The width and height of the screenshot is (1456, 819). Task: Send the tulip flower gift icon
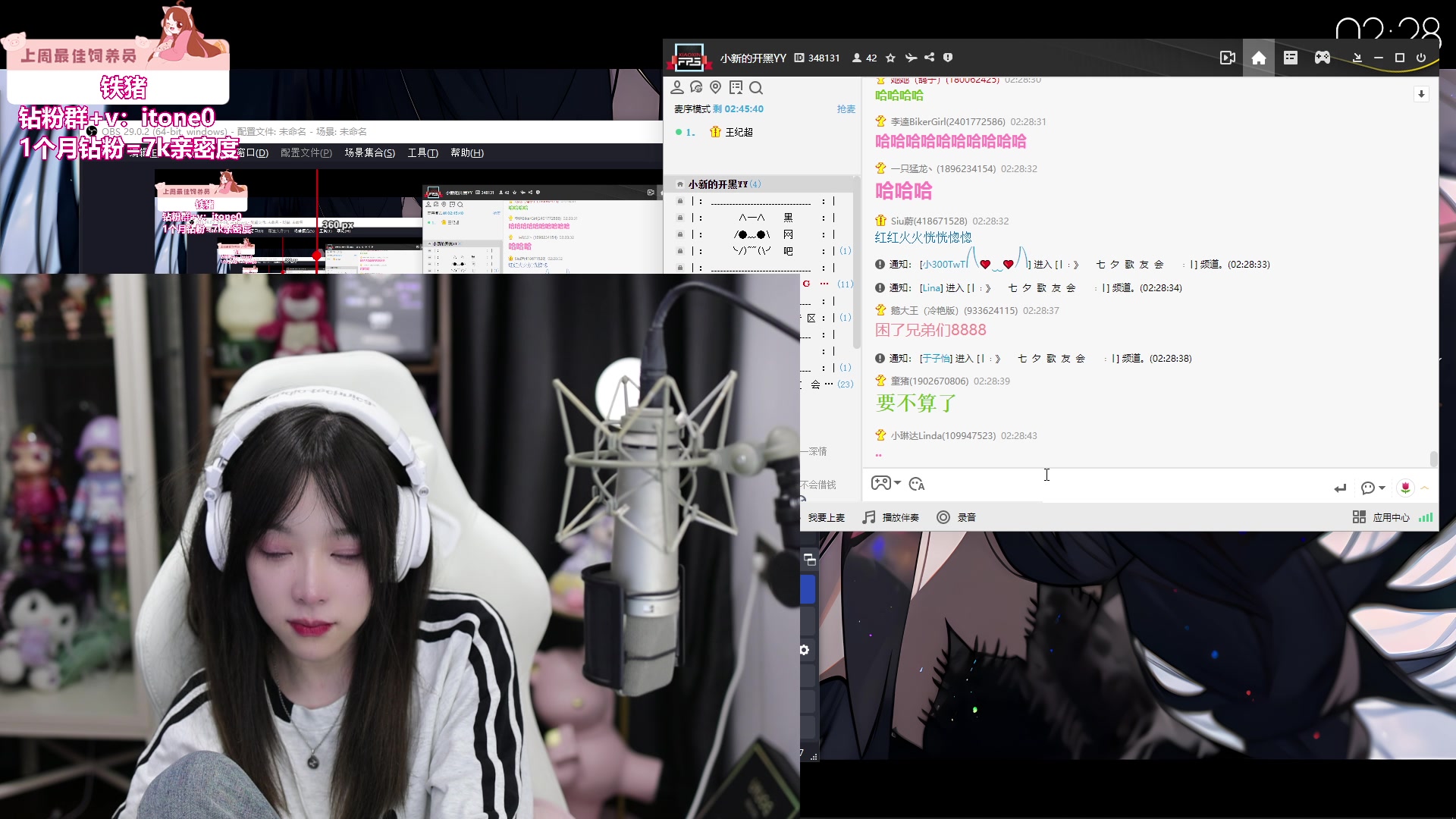tap(1405, 488)
